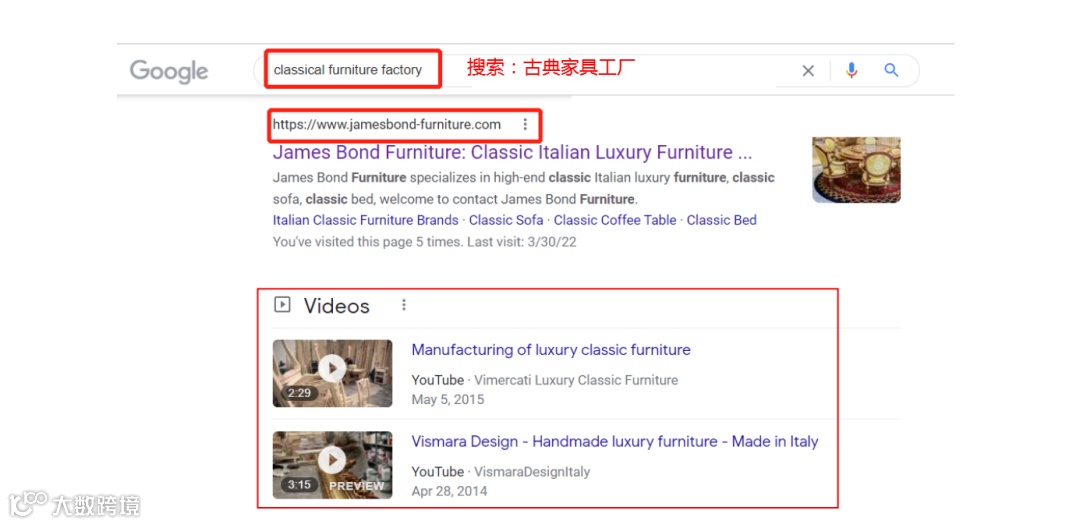Click the video icon beside Videos heading

pyautogui.click(x=282, y=305)
